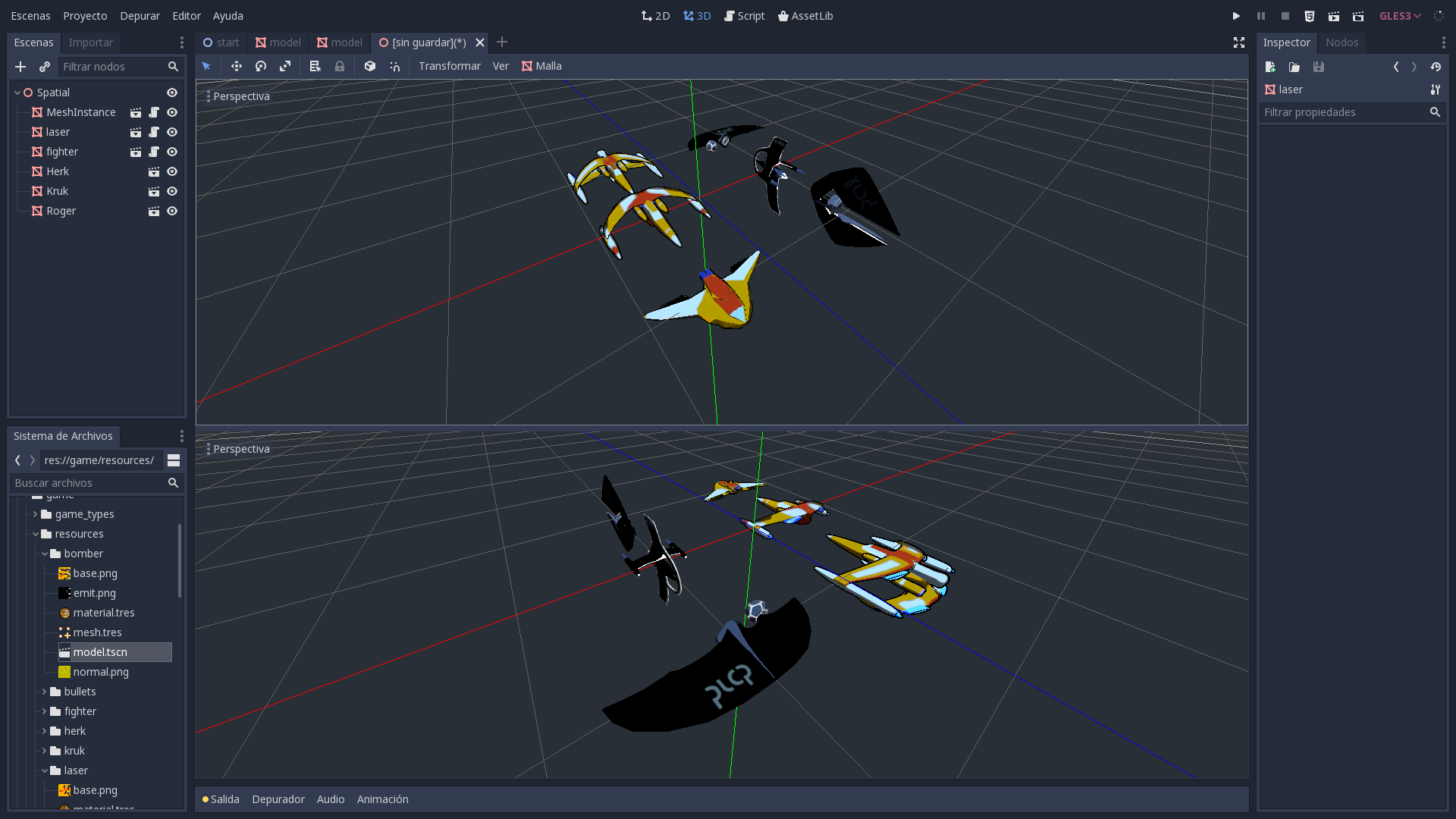
Task: Hide the Kruk node
Action: (172, 191)
